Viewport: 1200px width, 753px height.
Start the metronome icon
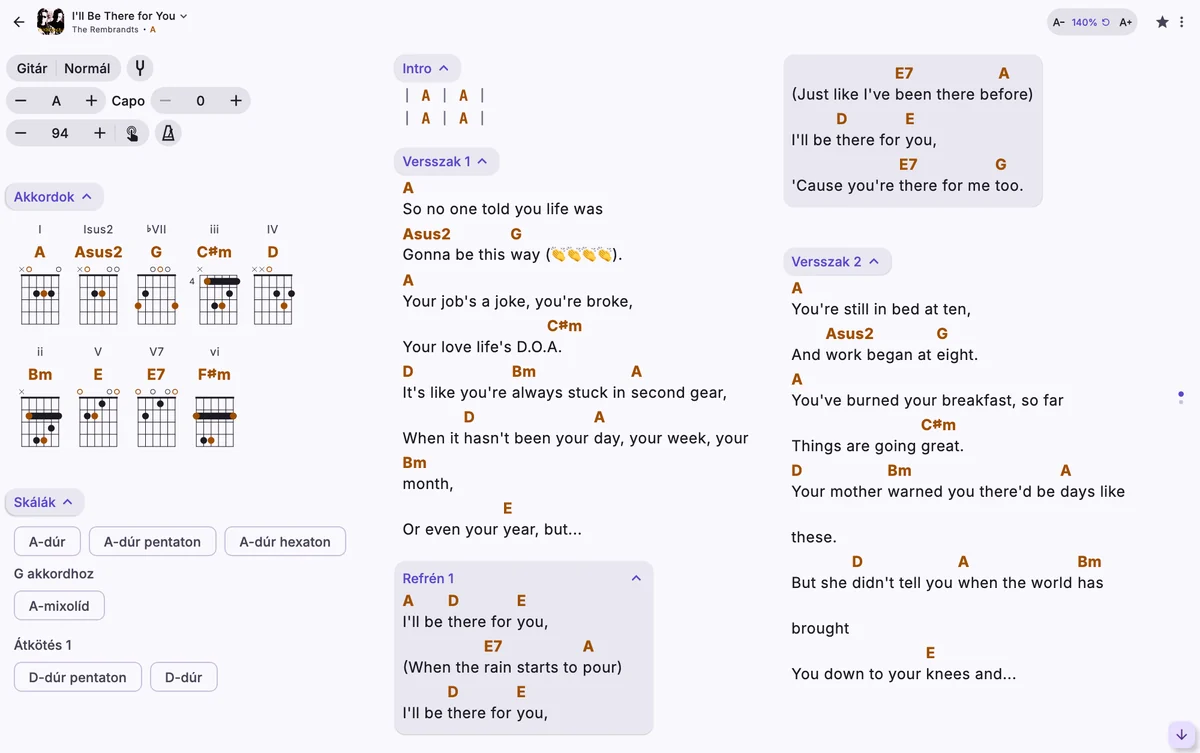[168, 133]
